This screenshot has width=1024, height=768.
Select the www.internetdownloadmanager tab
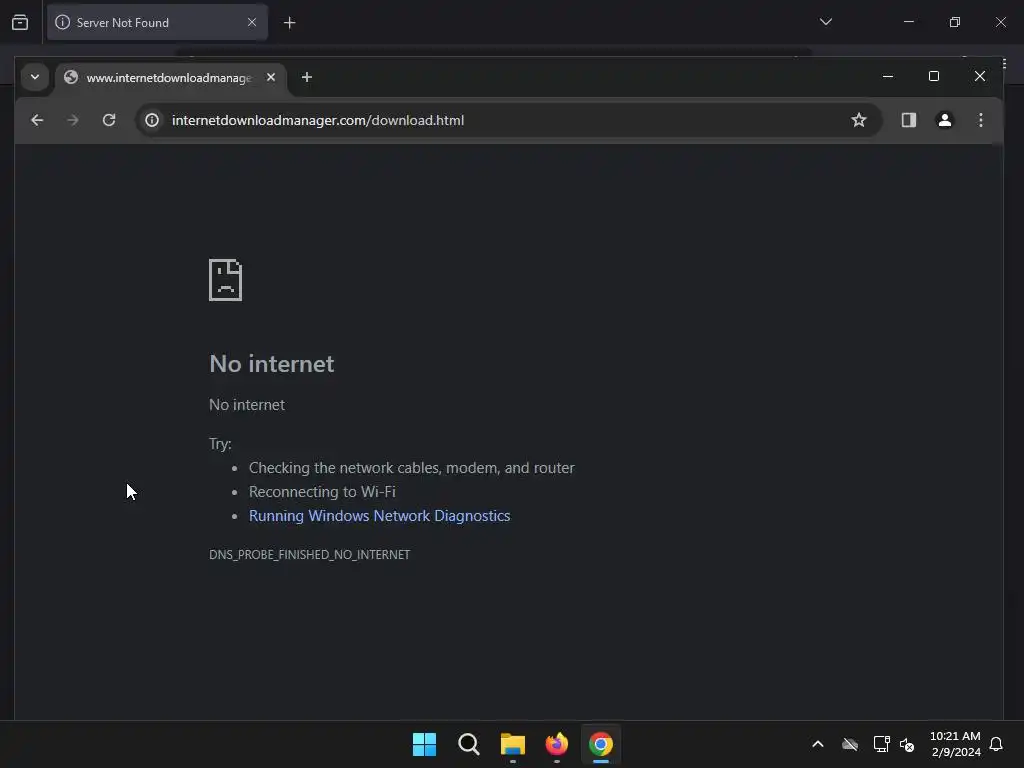pos(171,77)
